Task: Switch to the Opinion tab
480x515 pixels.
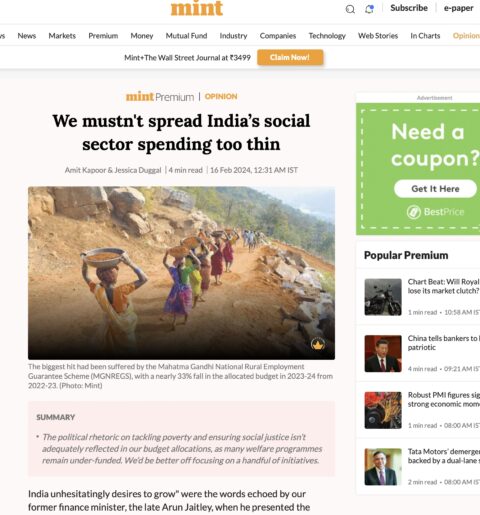Action: point(466,36)
